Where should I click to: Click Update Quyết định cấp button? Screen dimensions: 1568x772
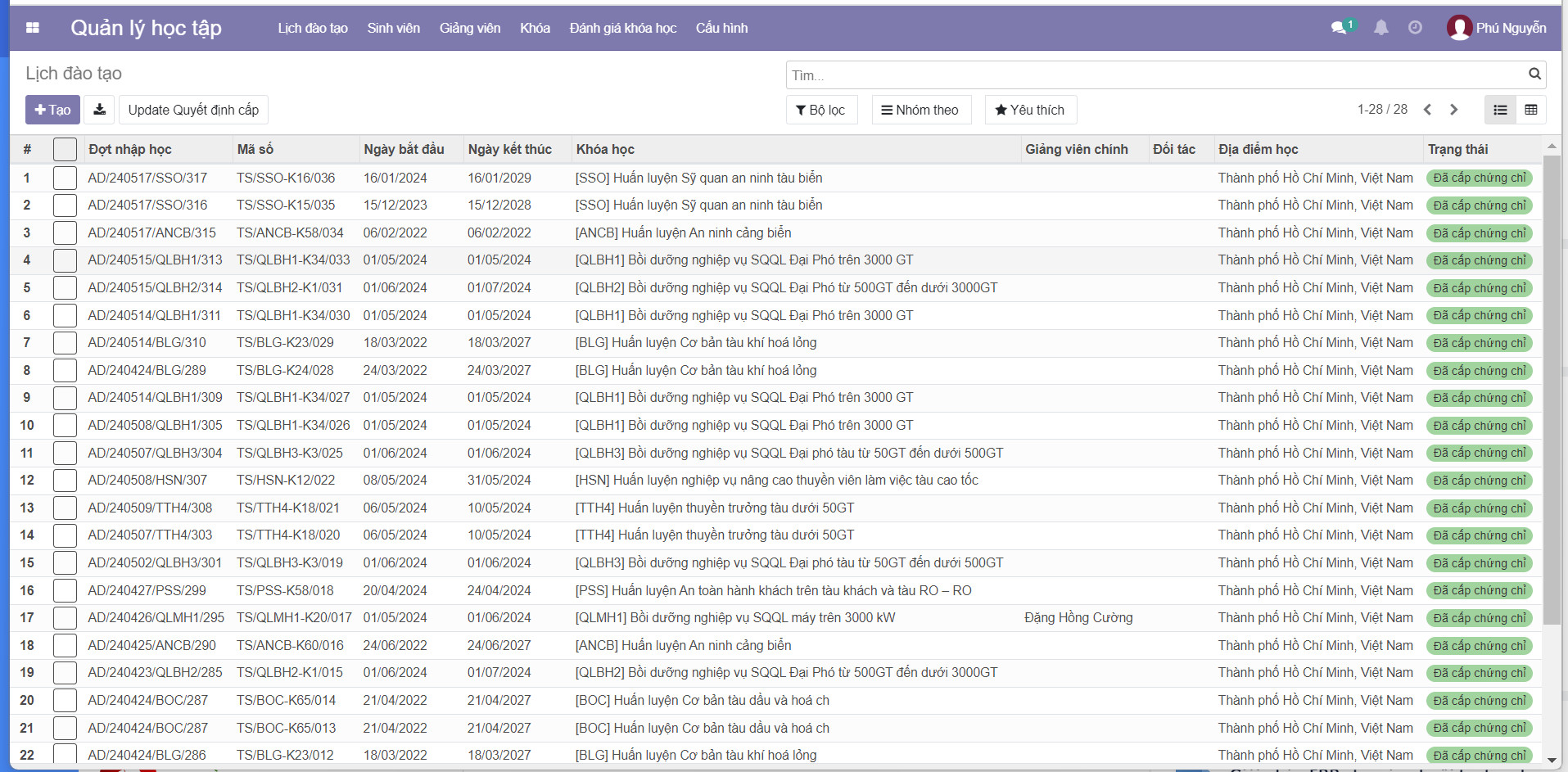coord(193,110)
